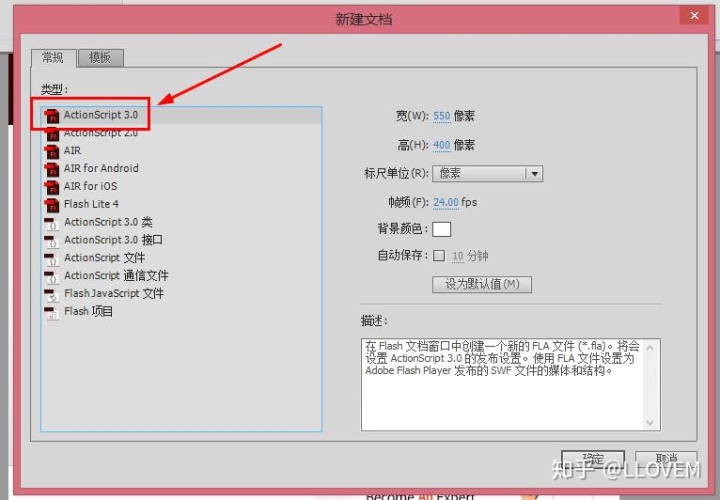This screenshot has height=500, width=720.
Task: Click the width value 550
Action: pos(442,116)
